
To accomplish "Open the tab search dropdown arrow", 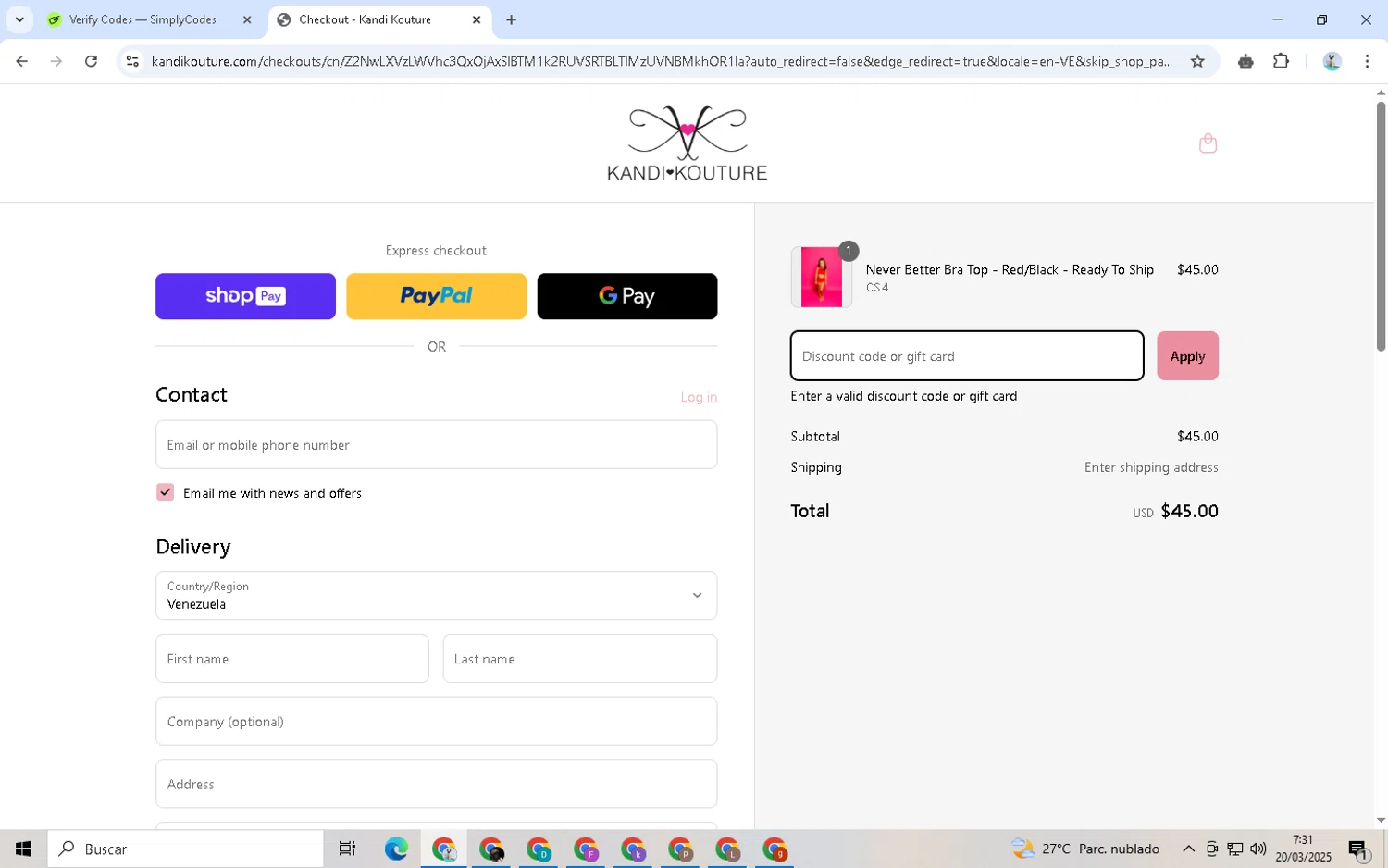I will click(19, 19).
